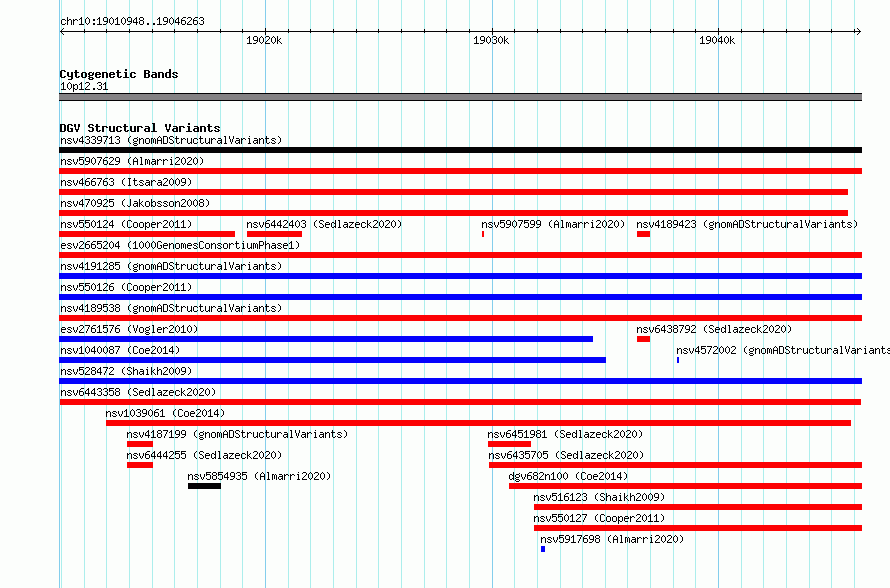
Task: Open nsv550127 (Cooper2011) label
Action: [599, 518]
